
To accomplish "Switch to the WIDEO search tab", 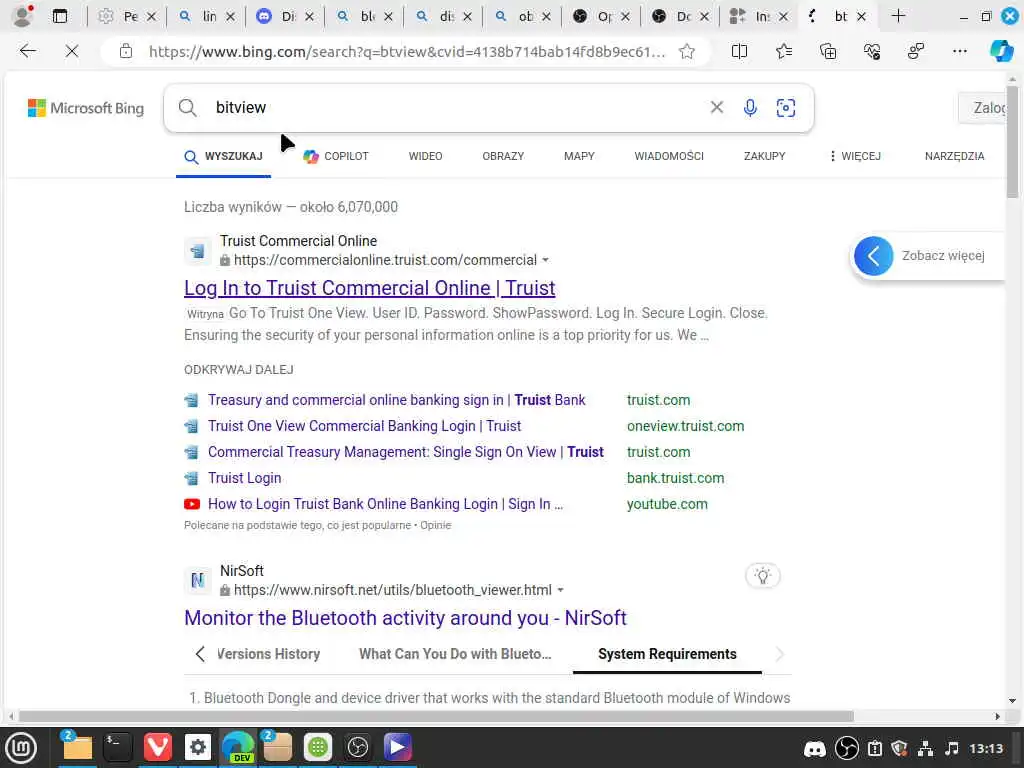I will click(x=425, y=156).
